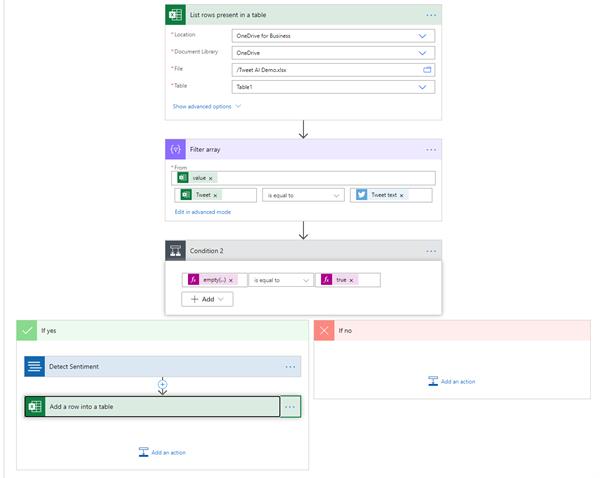Remove the Tweet text token from filter

[402, 195]
